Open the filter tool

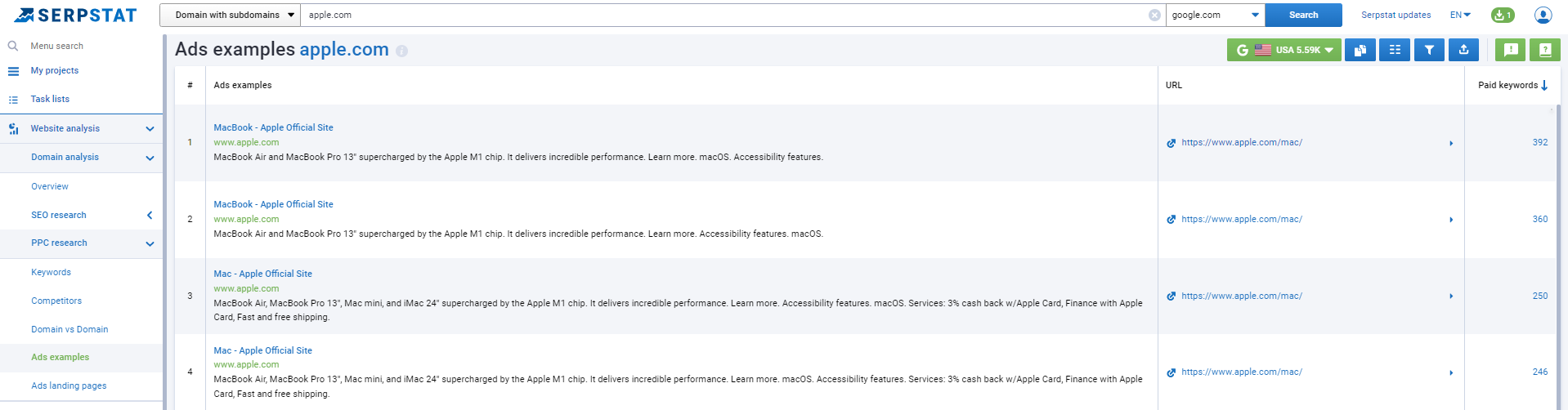[x=1429, y=50]
